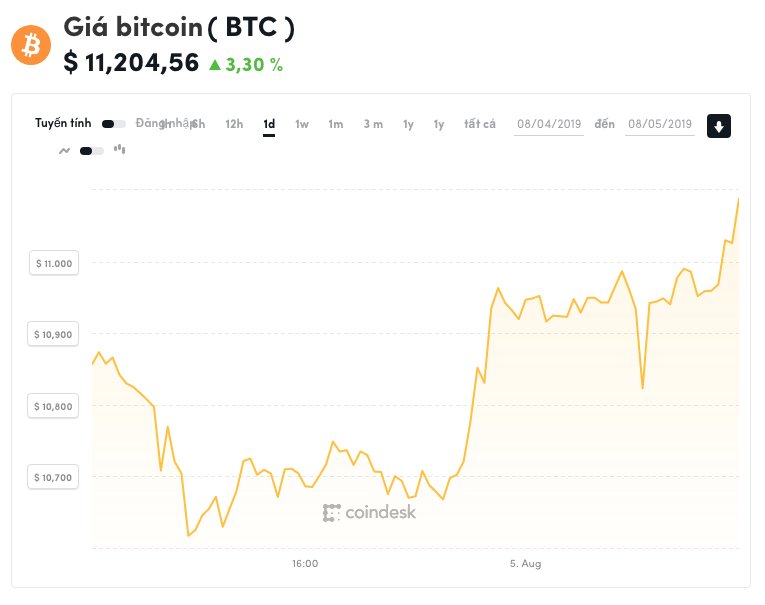This screenshot has width=765, height=605.
Task: Switch to the 1w time range
Action: [x=302, y=124]
